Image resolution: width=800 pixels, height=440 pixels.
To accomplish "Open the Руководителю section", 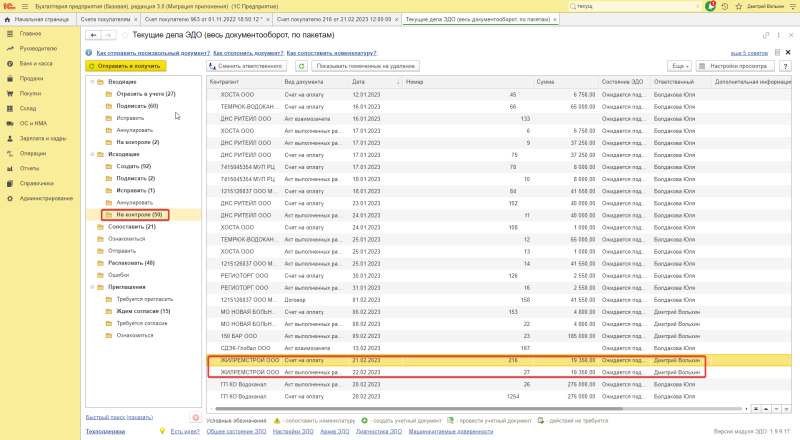I will pos(38,48).
